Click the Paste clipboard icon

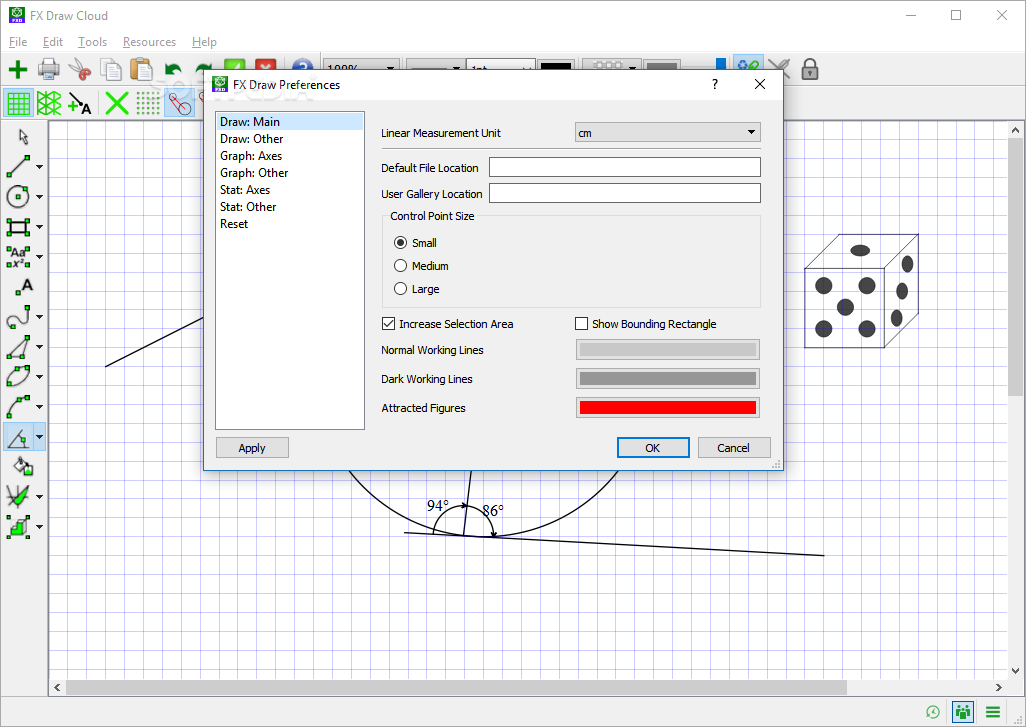coord(141,69)
